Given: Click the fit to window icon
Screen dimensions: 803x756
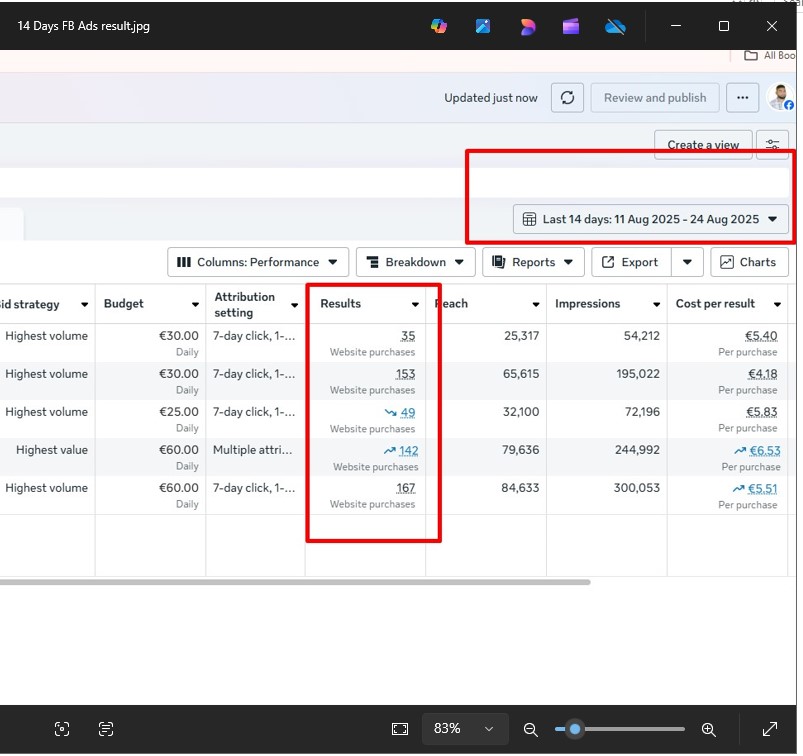Looking at the screenshot, I should 400,729.
